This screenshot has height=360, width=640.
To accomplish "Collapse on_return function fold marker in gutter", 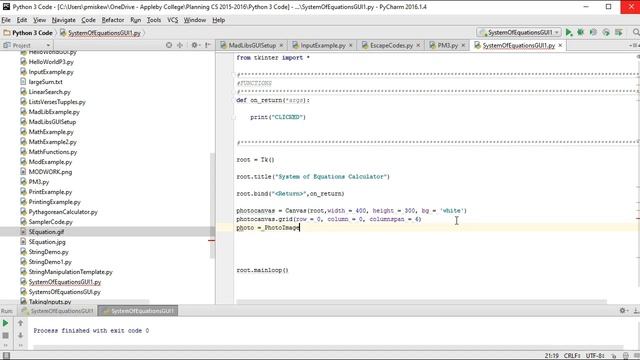I will (234, 100).
